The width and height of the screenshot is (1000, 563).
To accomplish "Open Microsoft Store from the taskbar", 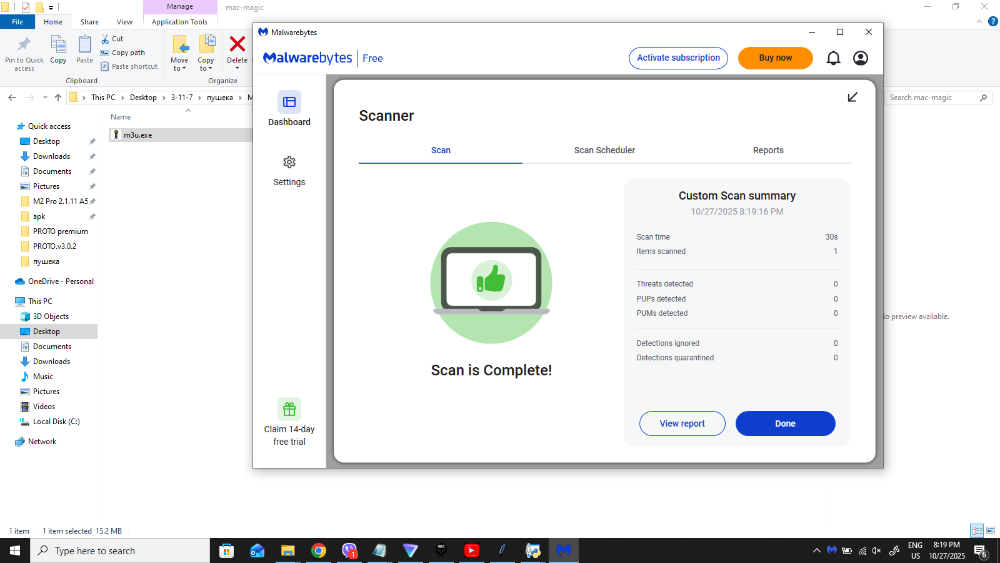I will 226,550.
